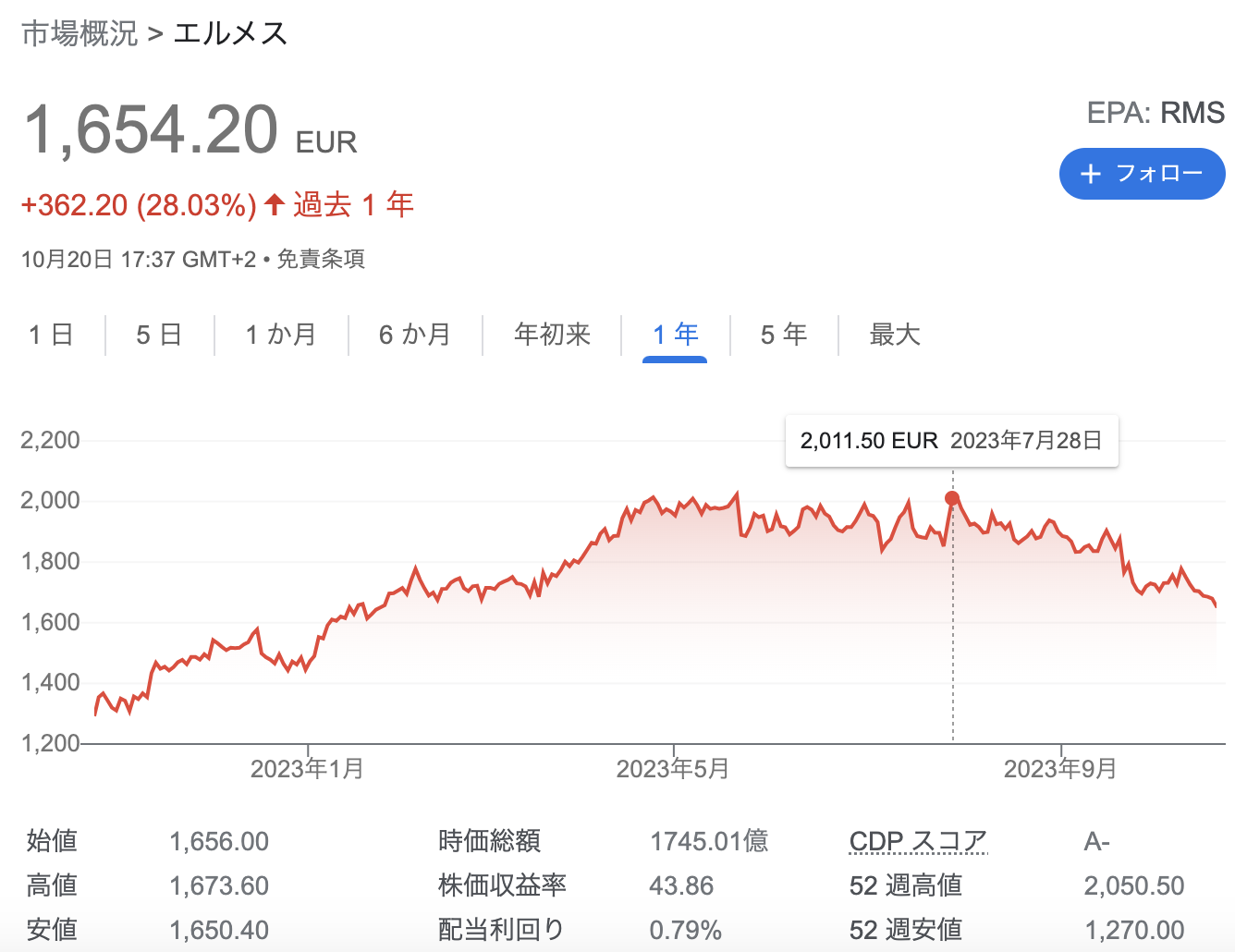Choose the 最大 range tab
This screenshot has height=952, width=1235.
tap(895, 335)
